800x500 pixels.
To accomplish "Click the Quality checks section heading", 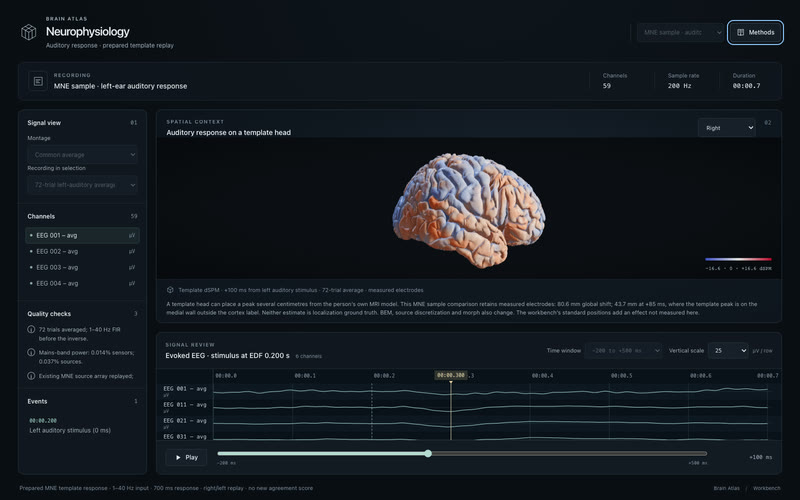I will [x=49, y=314].
